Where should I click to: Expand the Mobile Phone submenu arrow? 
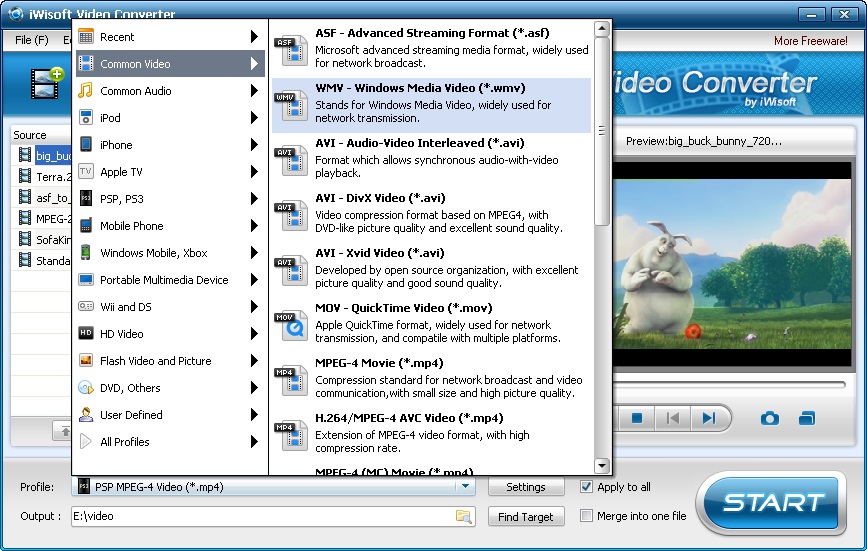[x=255, y=226]
